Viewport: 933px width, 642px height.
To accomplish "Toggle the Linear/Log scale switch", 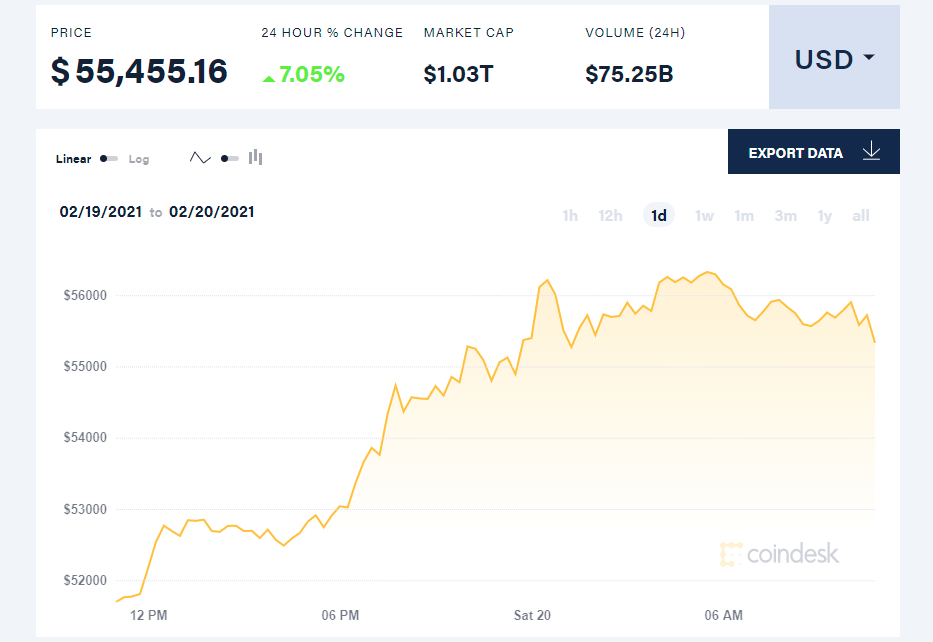I will 109,159.
